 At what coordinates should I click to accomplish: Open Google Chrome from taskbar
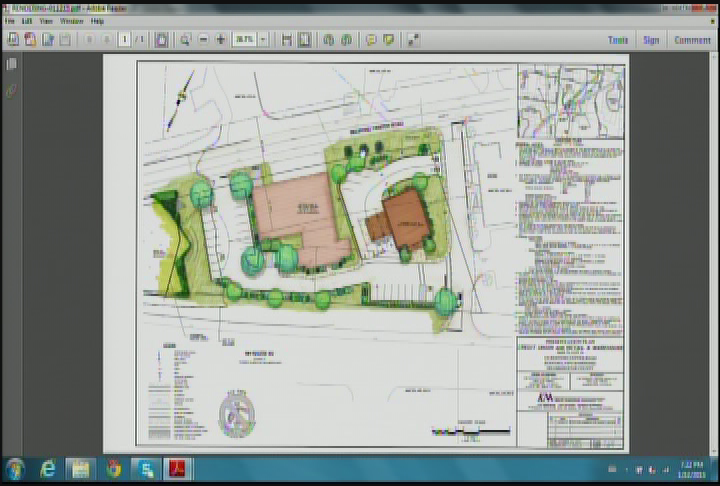pos(113,469)
